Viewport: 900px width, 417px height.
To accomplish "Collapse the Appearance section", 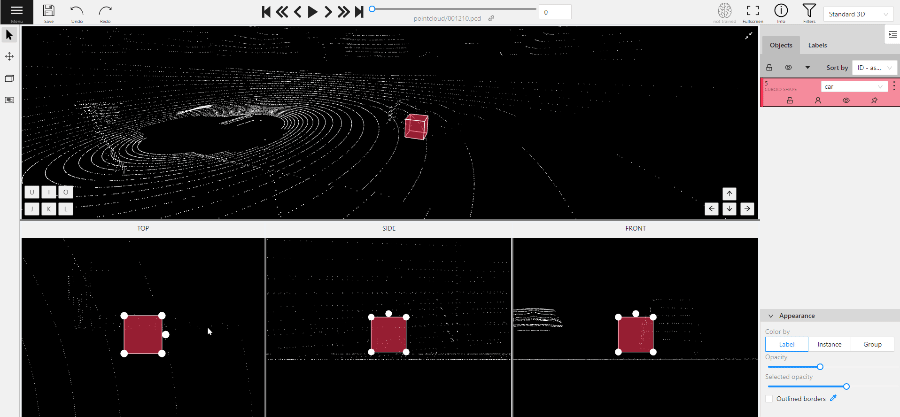I will (769, 315).
